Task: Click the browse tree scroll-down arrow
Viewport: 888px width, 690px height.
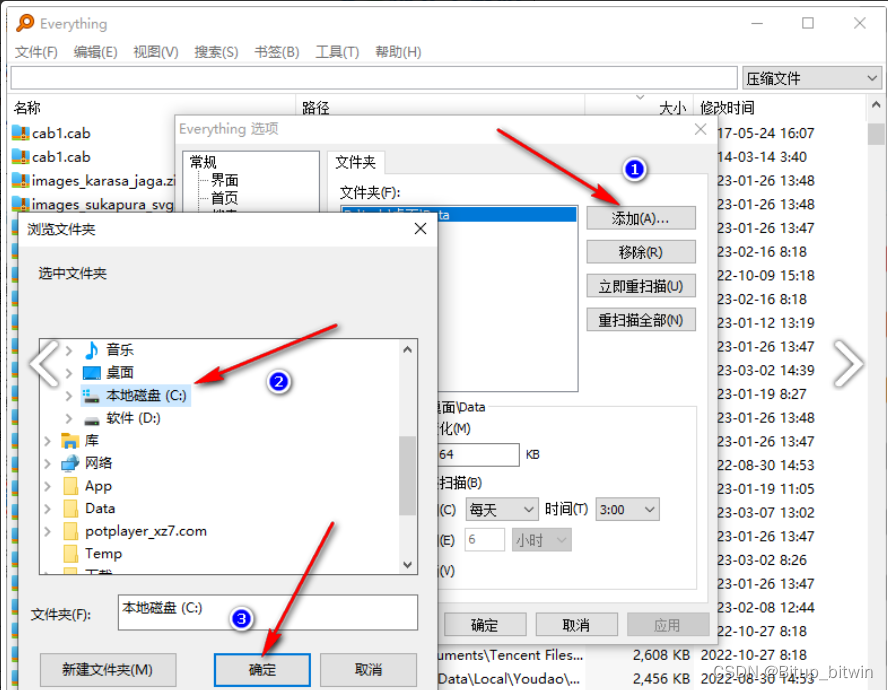Action: 407,565
